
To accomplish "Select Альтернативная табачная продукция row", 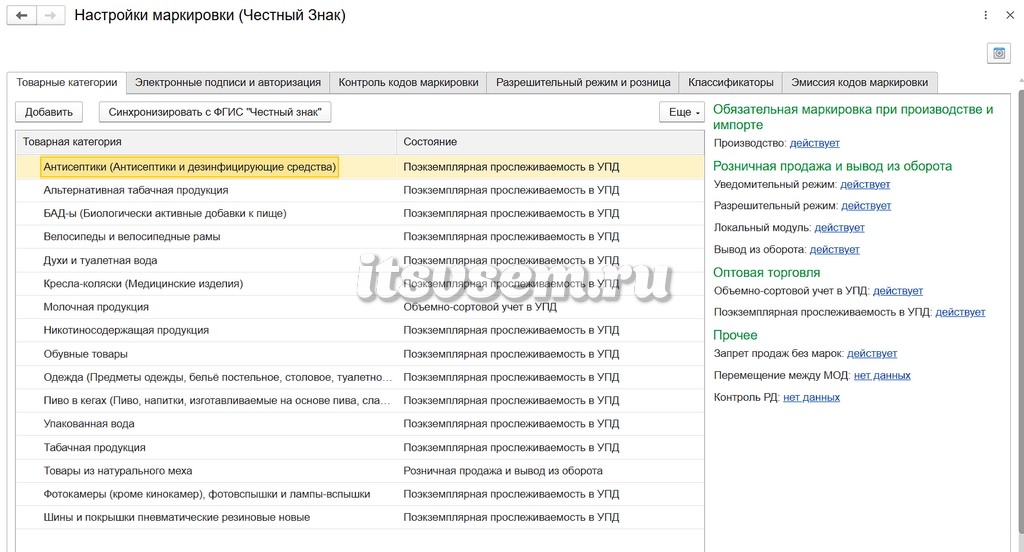I will (x=360, y=190).
